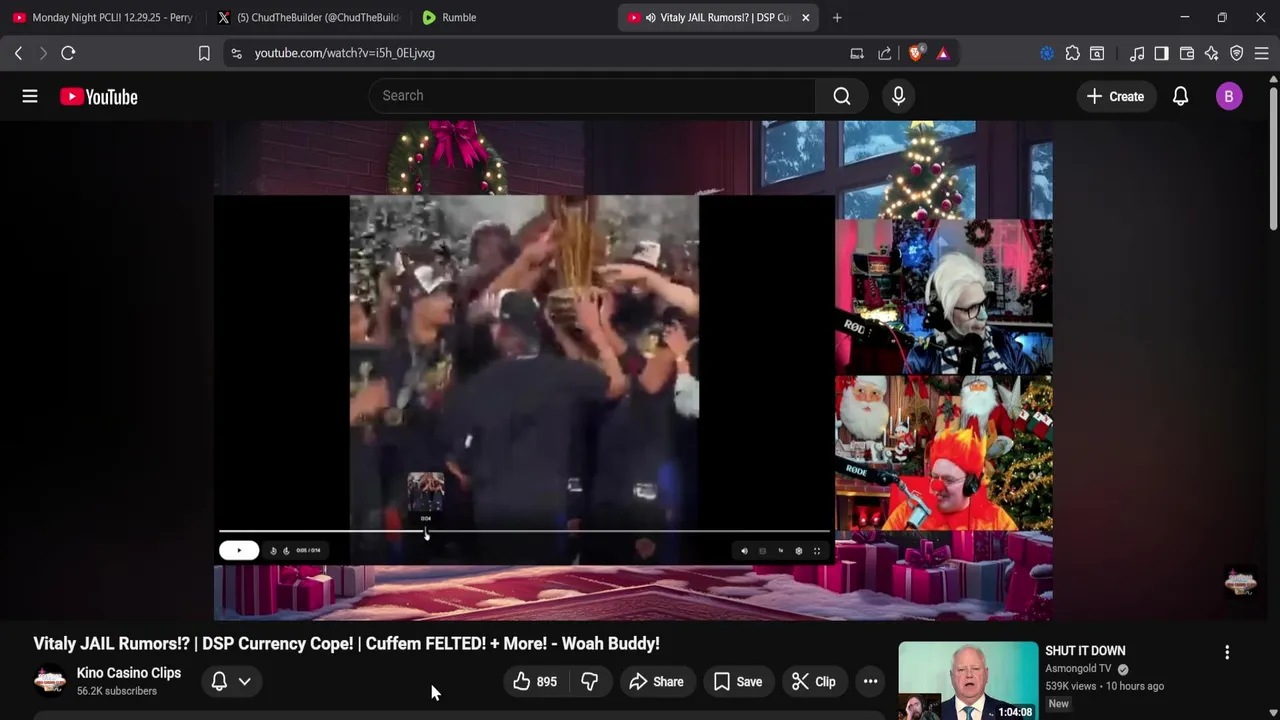Switch to Monday Night PCLII tab

[x=102, y=17]
